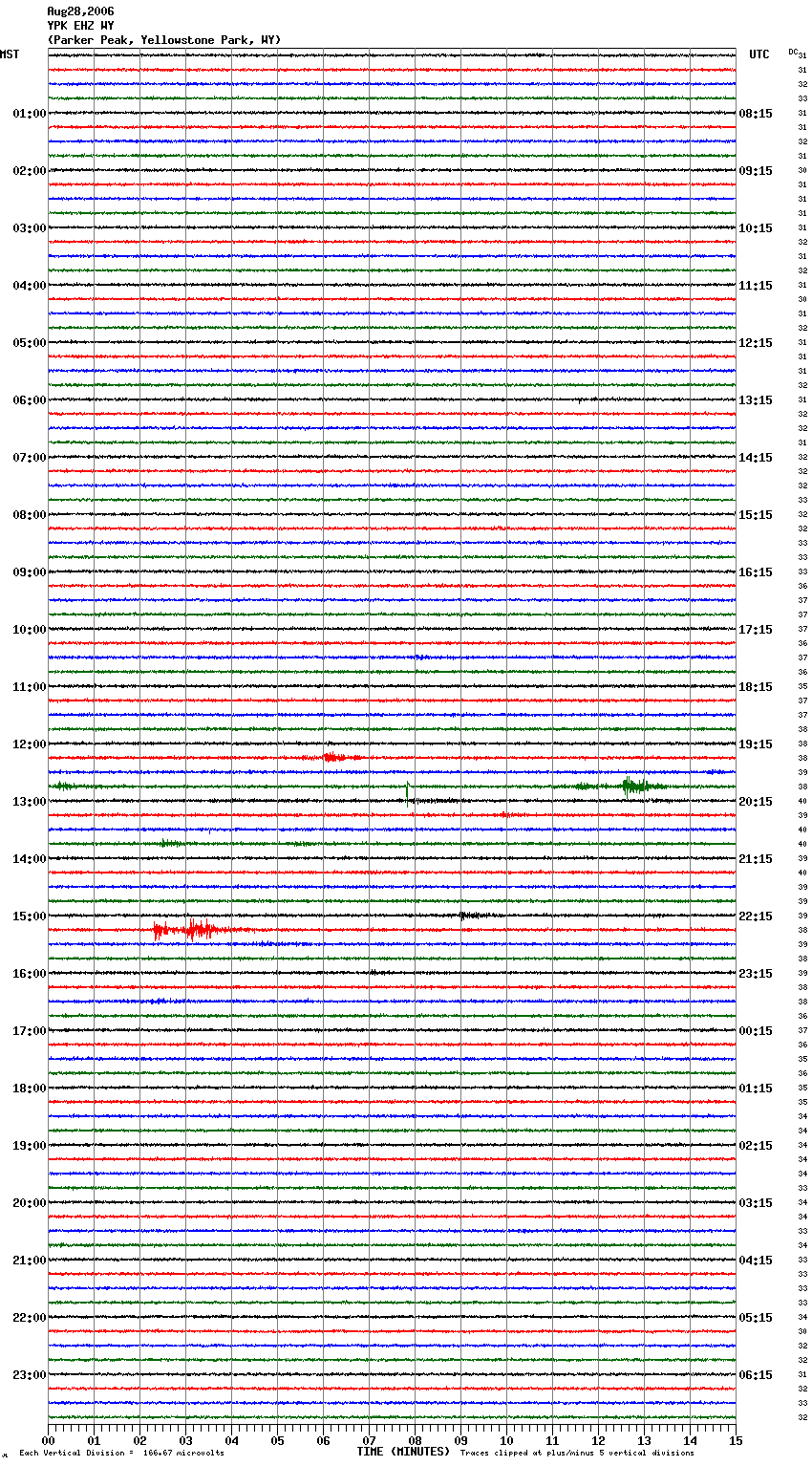Click the 22:15 UTC time label

tap(756, 916)
